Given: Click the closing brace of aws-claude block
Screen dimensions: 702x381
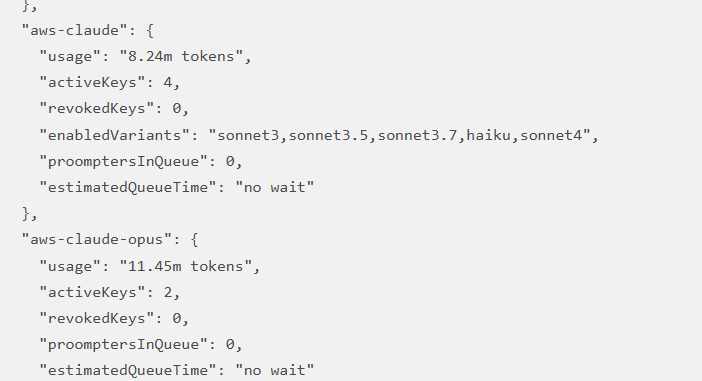Looking at the screenshot, I should coord(26,214).
